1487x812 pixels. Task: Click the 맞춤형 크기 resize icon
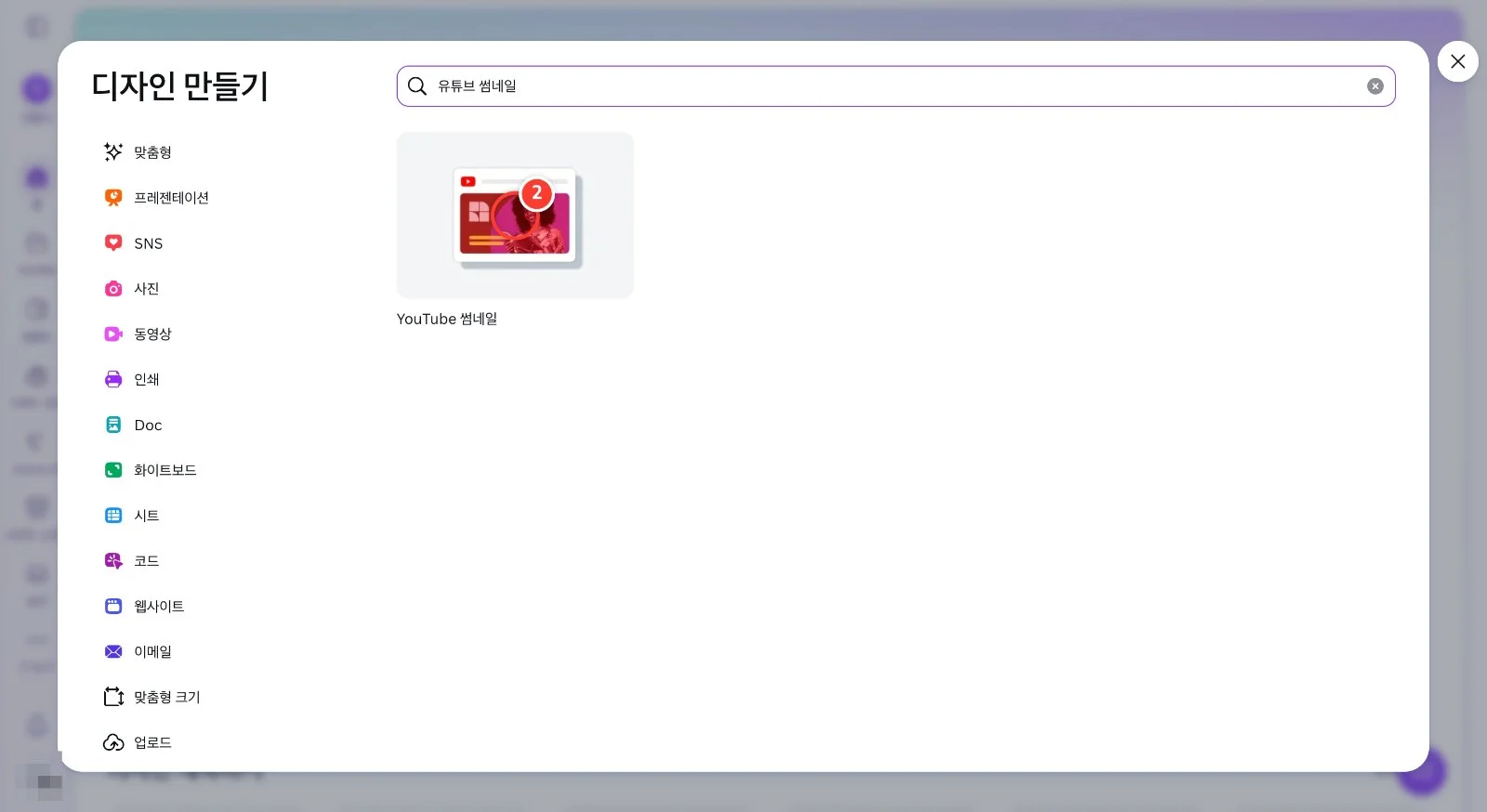[x=113, y=697]
